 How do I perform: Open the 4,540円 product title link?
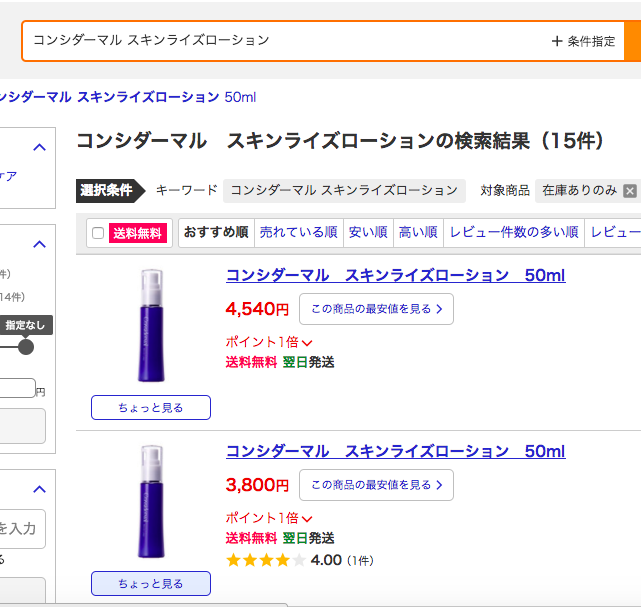(x=396, y=276)
